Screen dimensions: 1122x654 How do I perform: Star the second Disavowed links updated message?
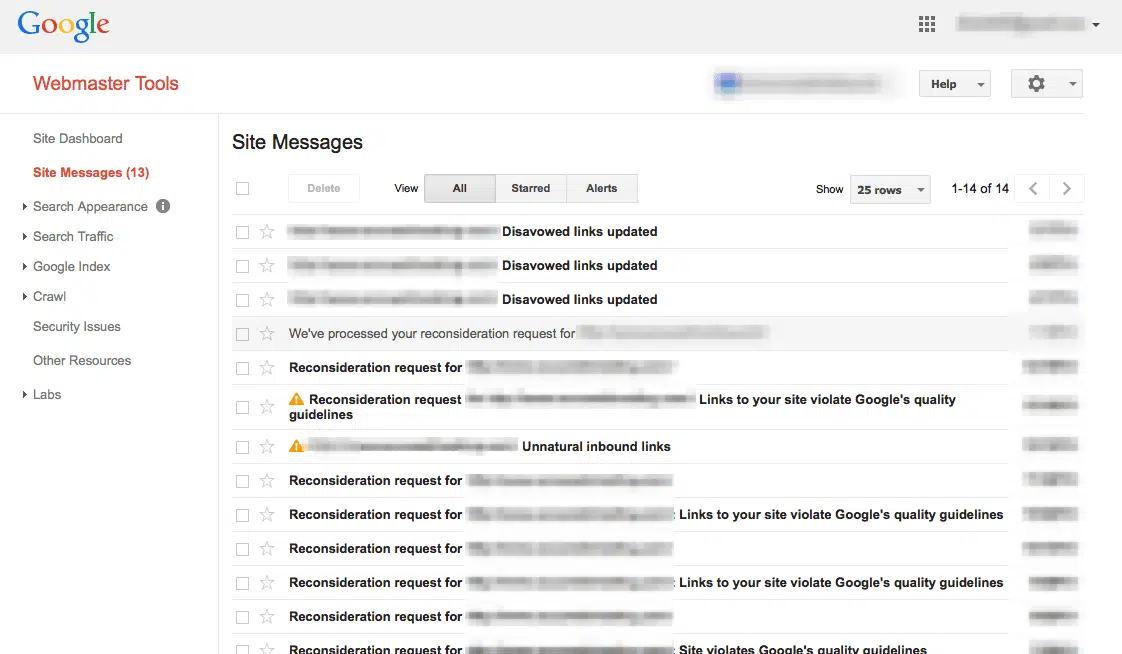267,265
